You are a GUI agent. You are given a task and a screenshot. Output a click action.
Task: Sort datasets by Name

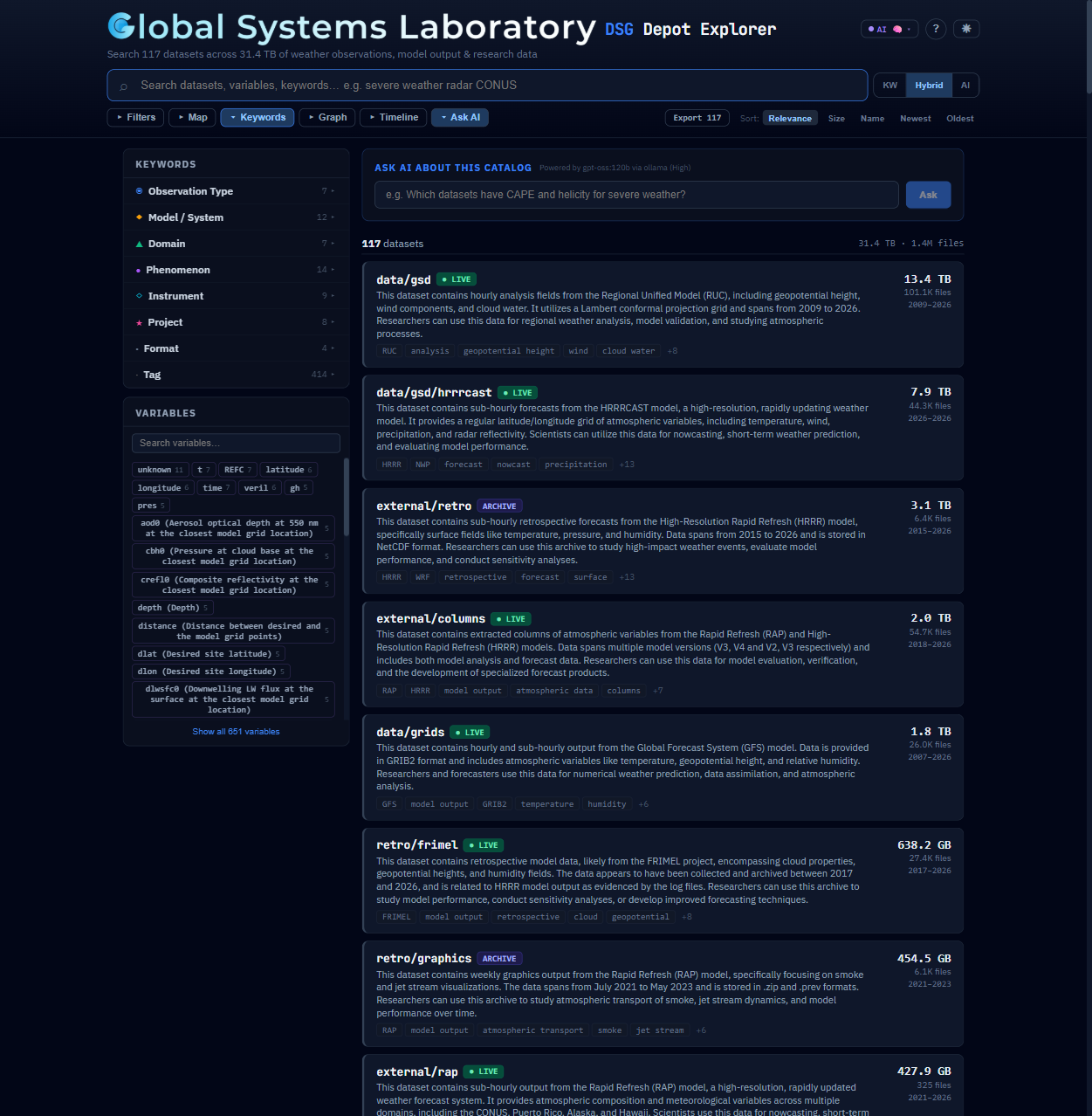click(872, 119)
